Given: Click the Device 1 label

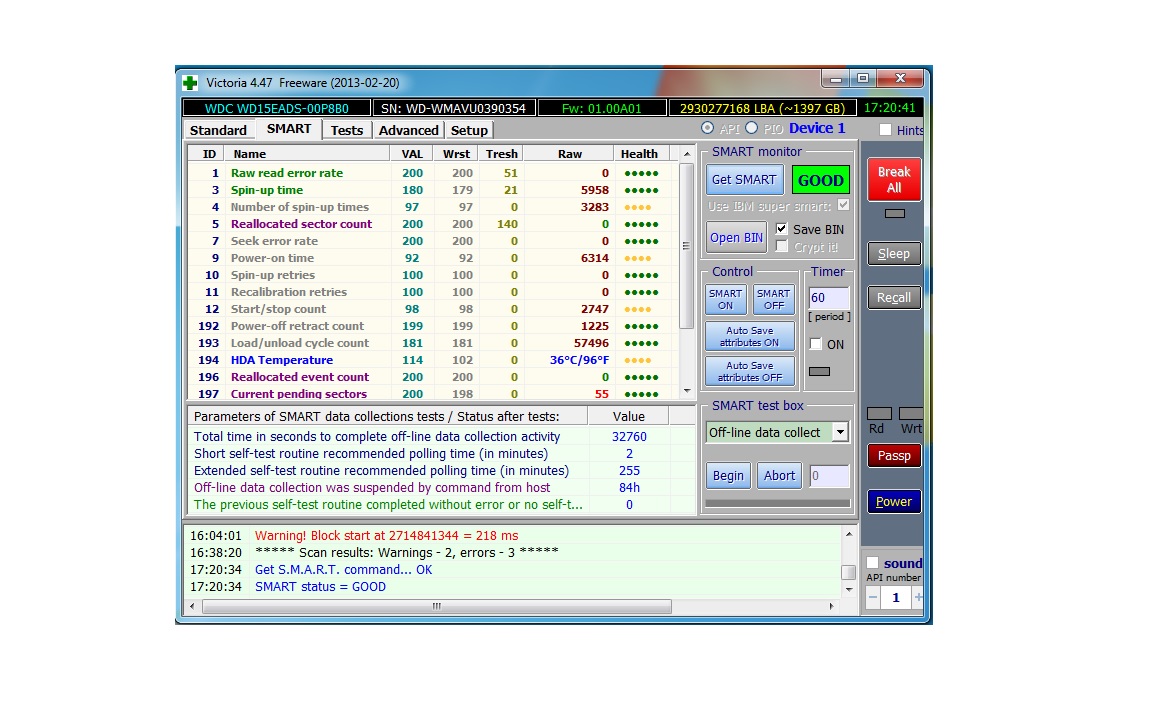Looking at the screenshot, I should (816, 129).
